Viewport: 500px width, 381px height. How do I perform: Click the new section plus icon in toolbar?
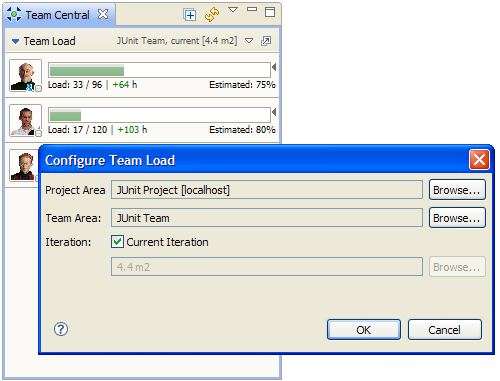(190, 15)
